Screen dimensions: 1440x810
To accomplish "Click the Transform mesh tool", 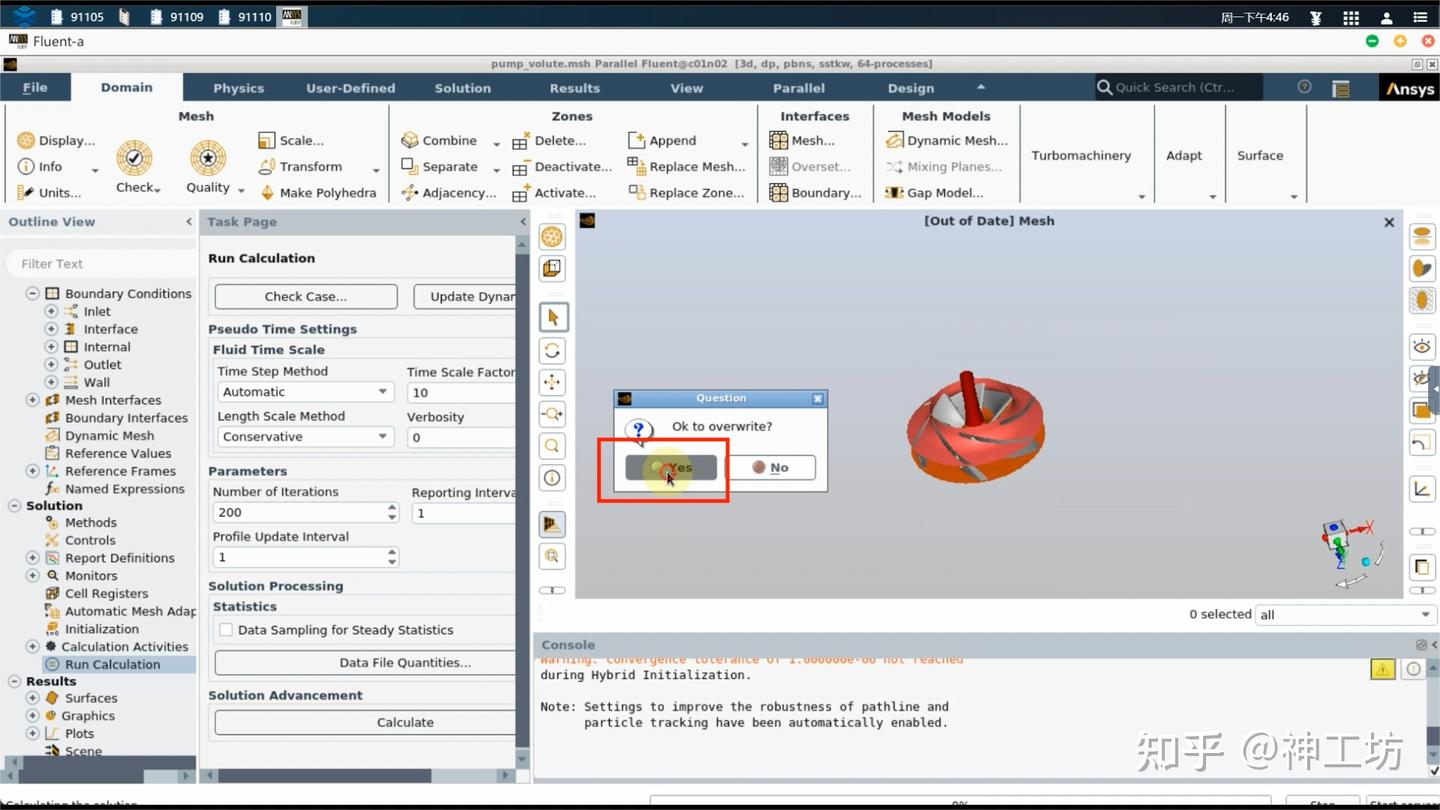I will (x=300, y=167).
